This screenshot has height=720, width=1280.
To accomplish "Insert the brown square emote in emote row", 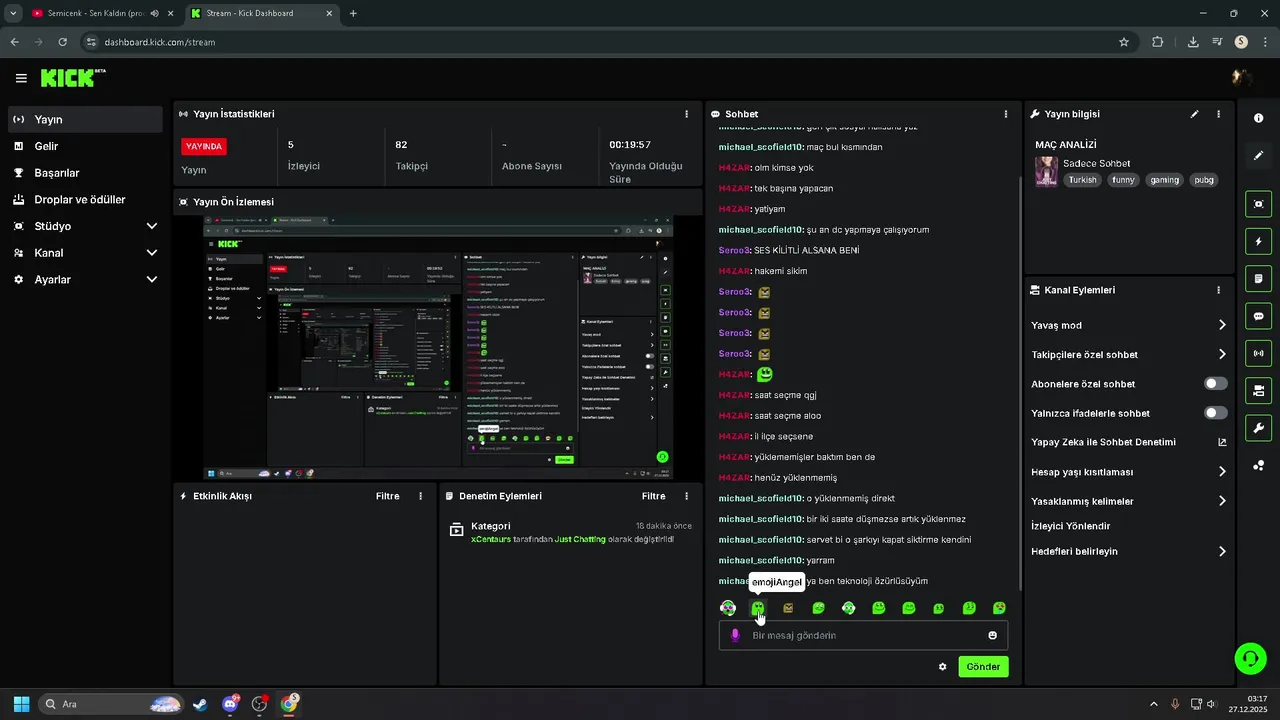I will click(788, 608).
